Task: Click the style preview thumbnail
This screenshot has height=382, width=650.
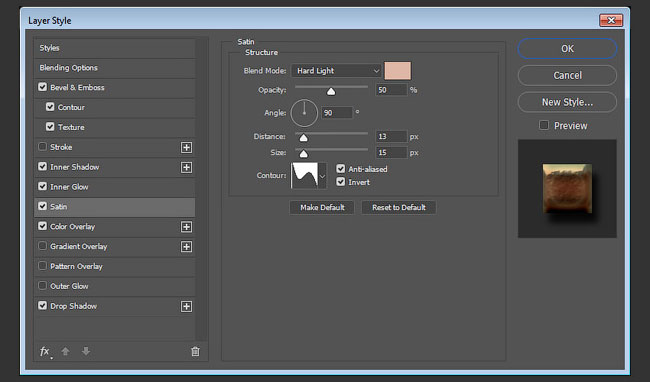Action: 567,189
